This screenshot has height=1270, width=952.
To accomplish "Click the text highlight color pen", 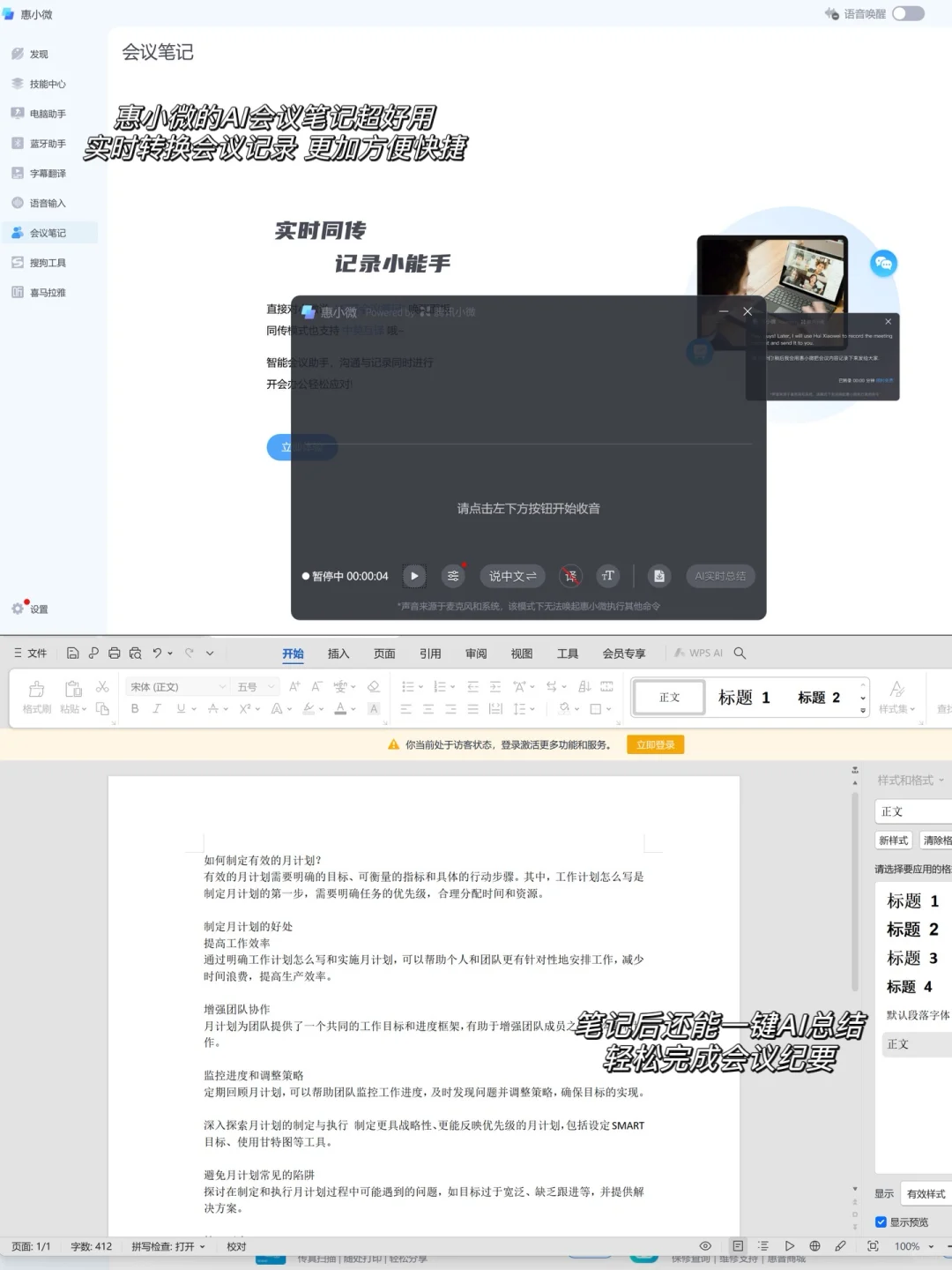I will point(309,708).
